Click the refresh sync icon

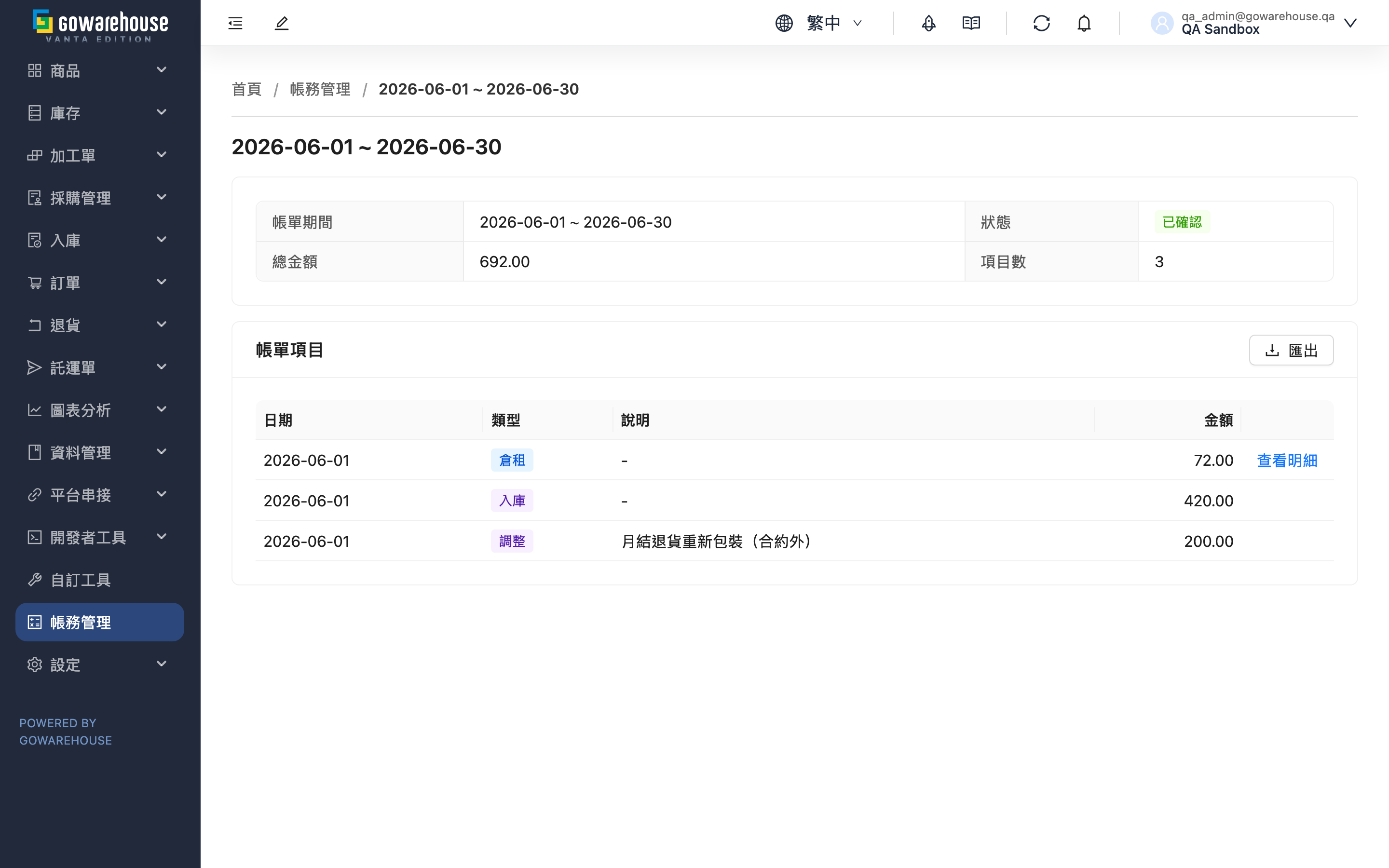click(x=1042, y=23)
